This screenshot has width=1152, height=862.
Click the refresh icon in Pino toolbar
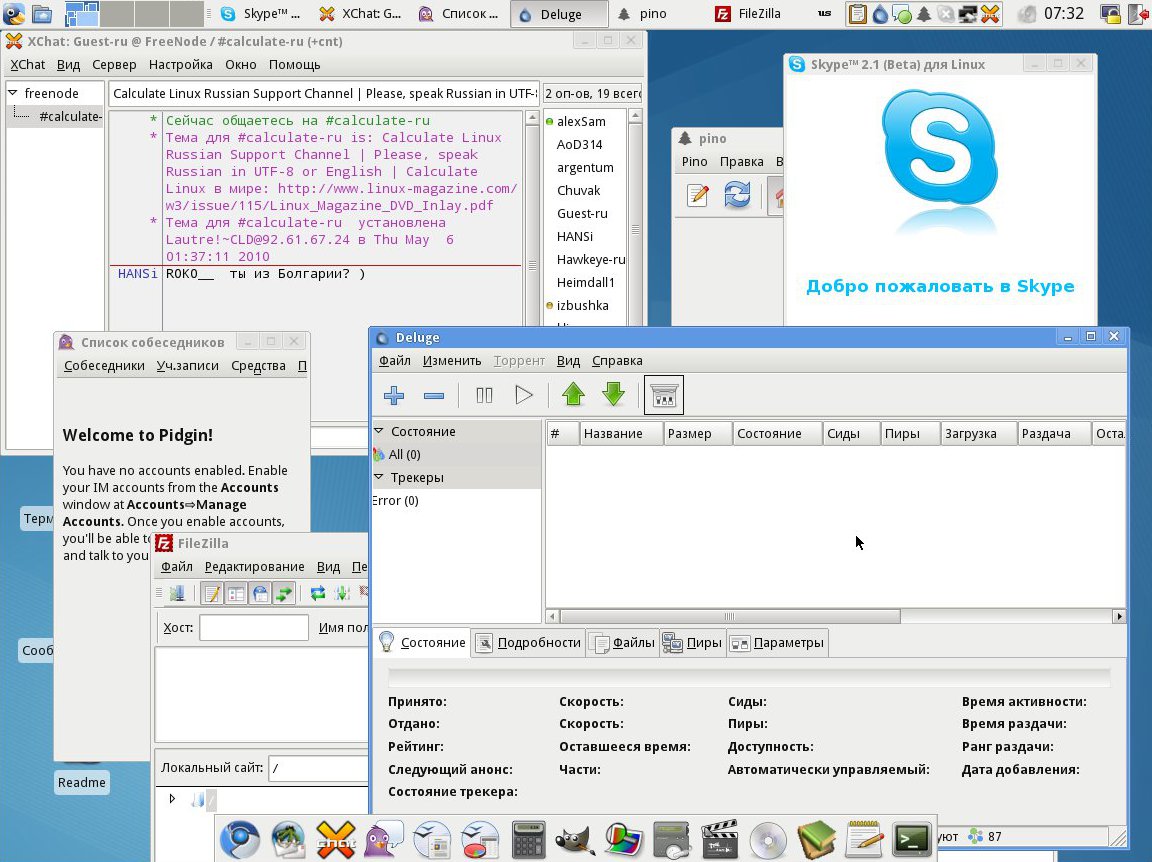pos(737,195)
